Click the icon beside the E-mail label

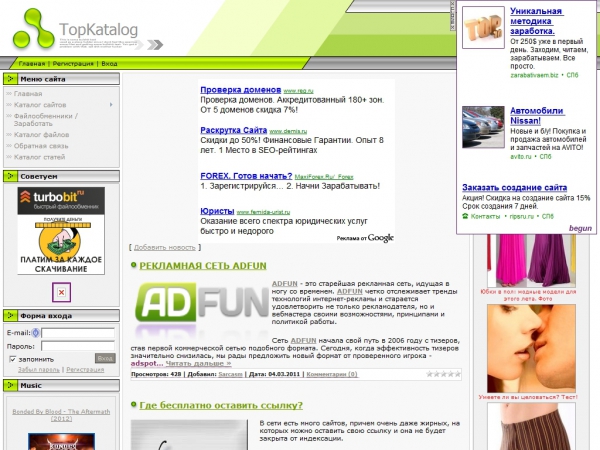36,333
